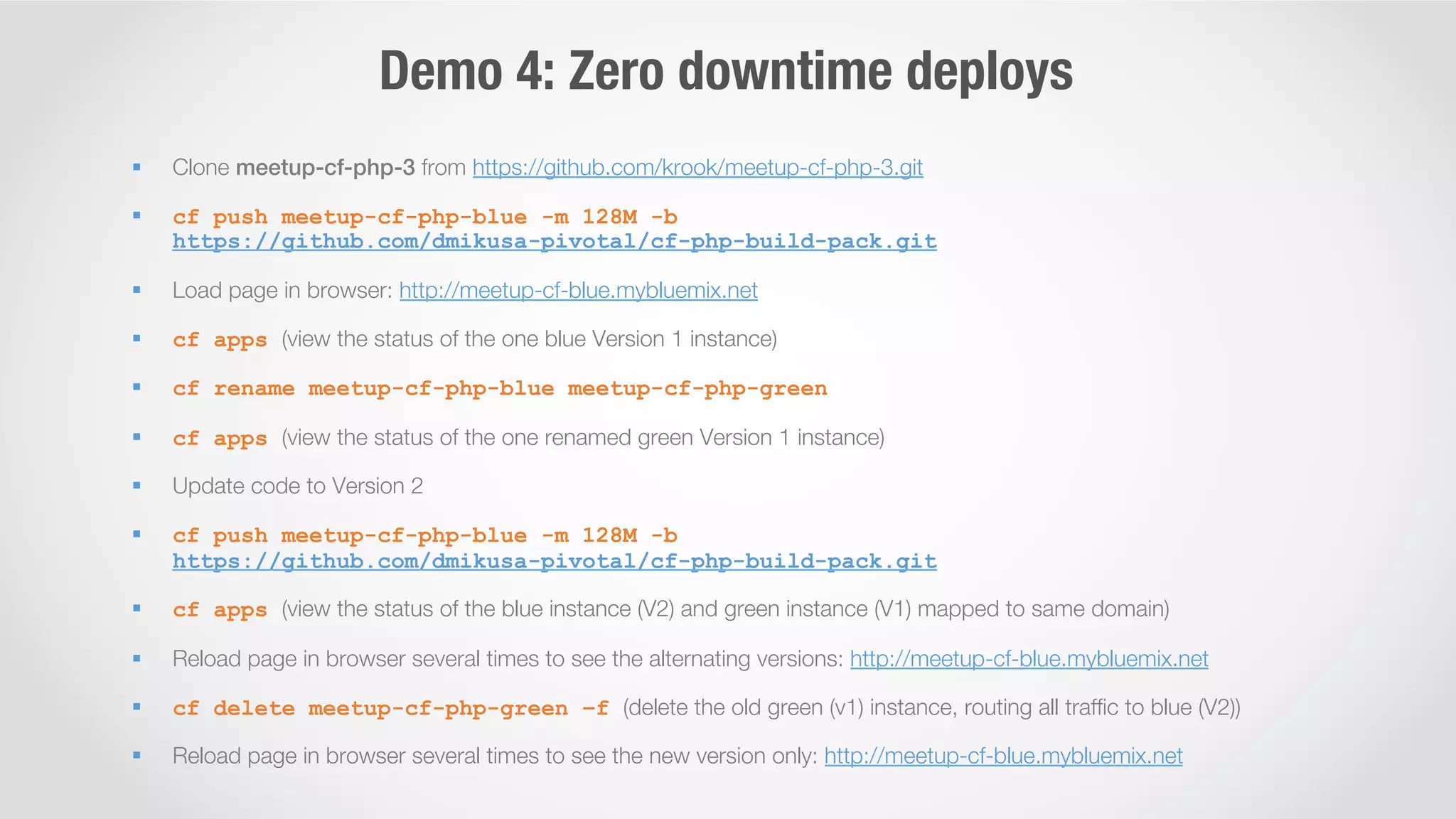
Task: Click 'cf apps' beside 'renamed green Version 1 instance'
Action: pyautogui.click(x=220, y=438)
